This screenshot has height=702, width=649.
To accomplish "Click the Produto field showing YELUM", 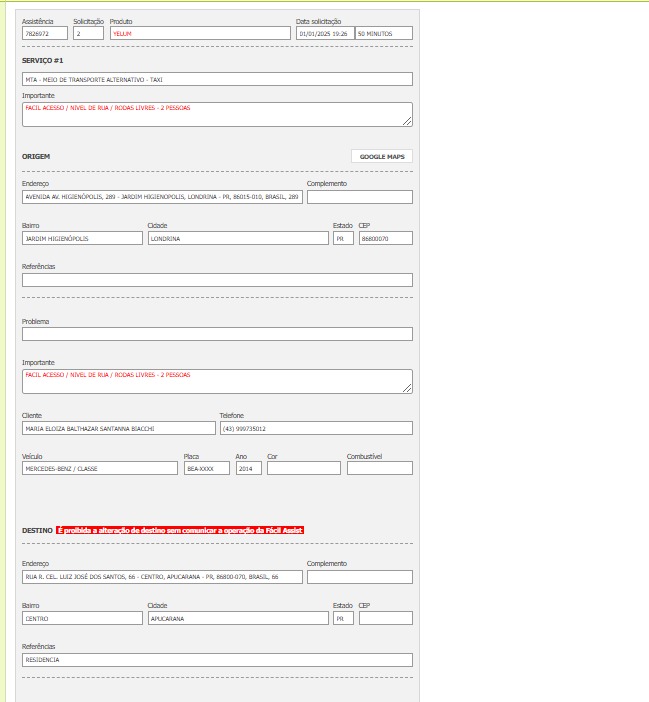I will click(x=200, y=33).
